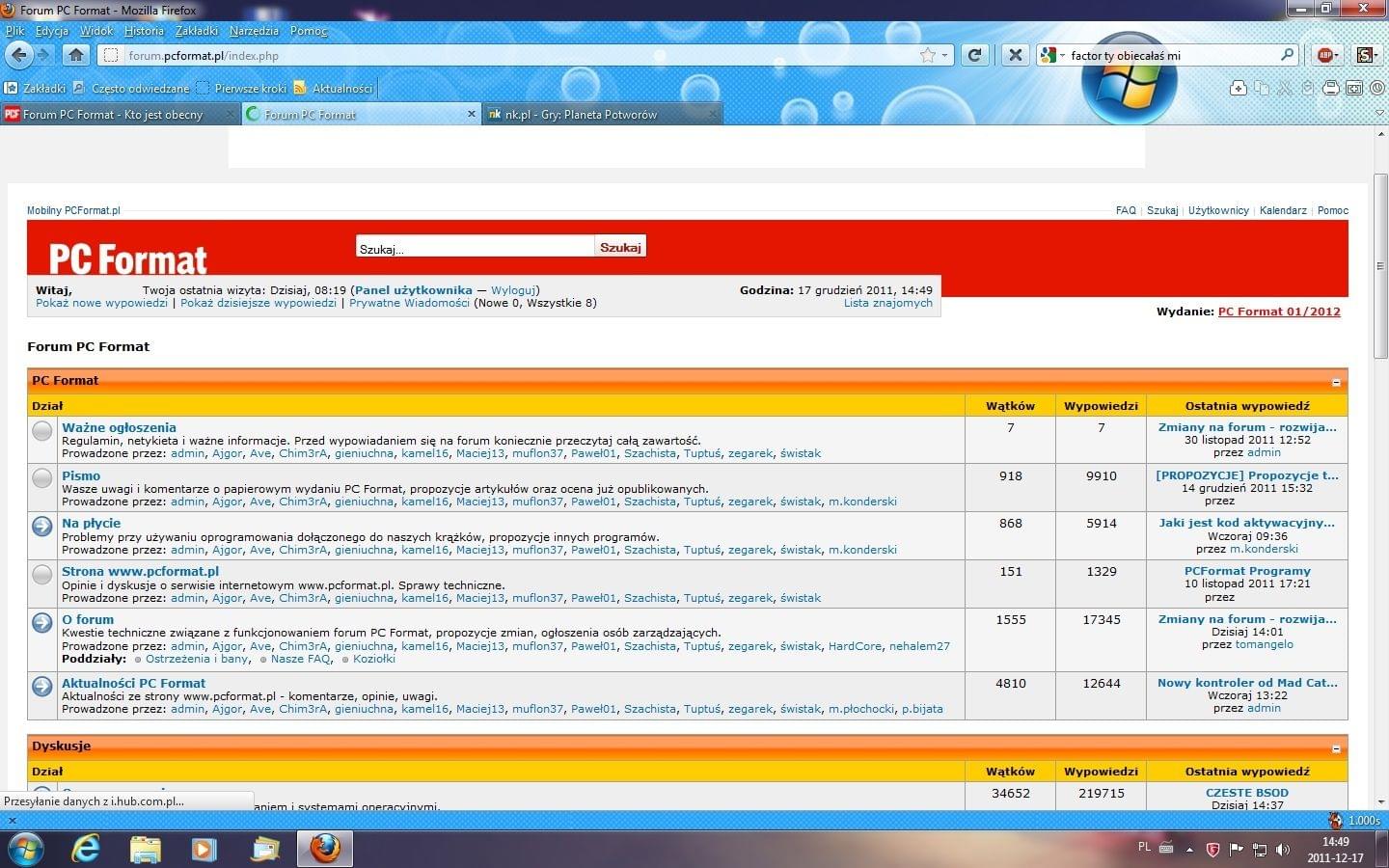Click the New Tab plus toolbar icon
The height and width of the screenshot is (868, 1389).
[1239, 88]
